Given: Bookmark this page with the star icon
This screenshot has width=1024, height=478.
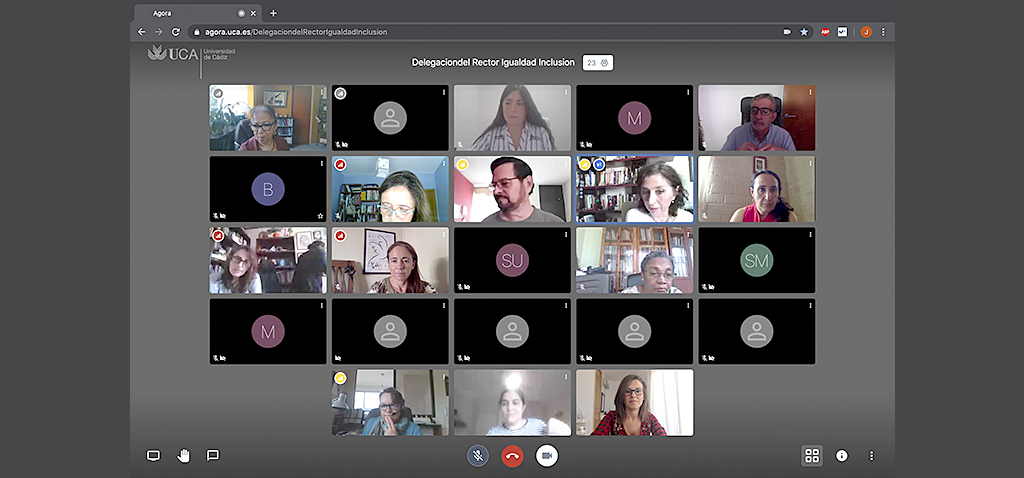Looking at the screenshot, I should pyautogui.click(x=804, y=32).
